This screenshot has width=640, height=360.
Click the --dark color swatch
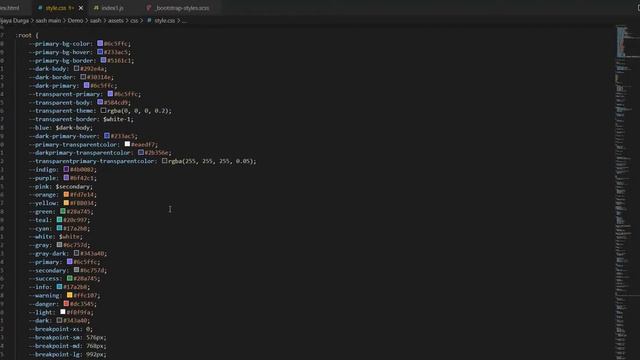coord(59,320)
